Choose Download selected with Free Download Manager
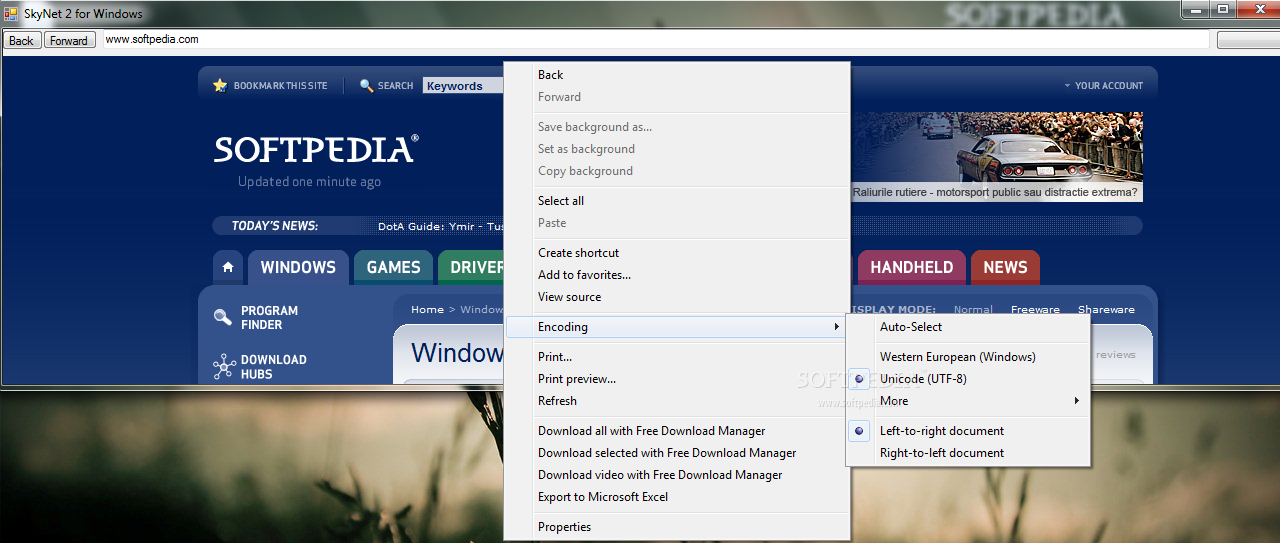 click(677, 453)
